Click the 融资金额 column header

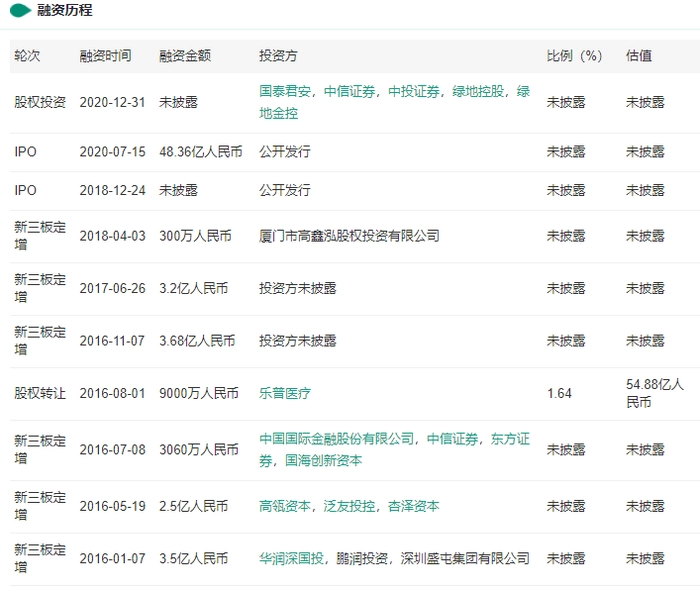click(185, 56)
